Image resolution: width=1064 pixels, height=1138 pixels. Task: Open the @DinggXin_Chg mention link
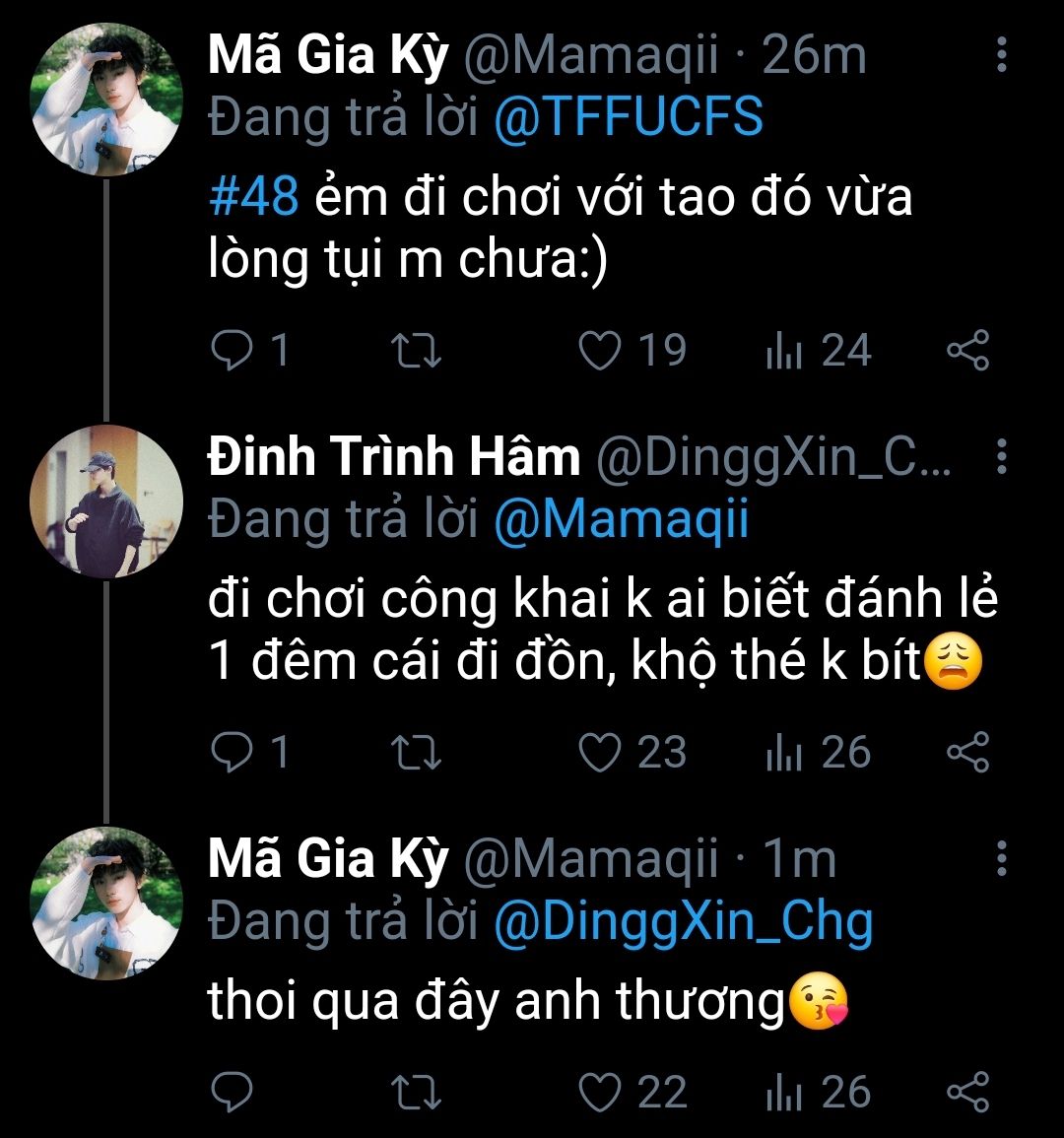pos(682,922)
